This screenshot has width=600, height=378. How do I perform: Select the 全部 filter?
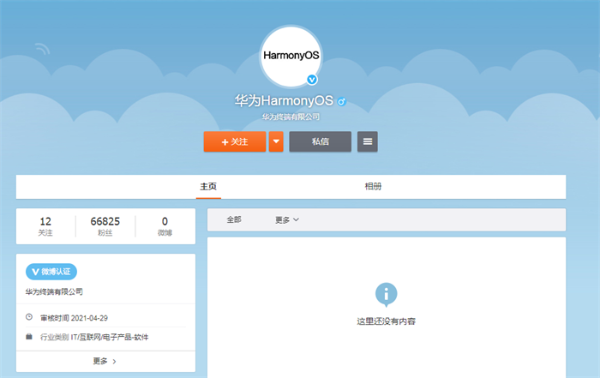click(x=234, y=220)
